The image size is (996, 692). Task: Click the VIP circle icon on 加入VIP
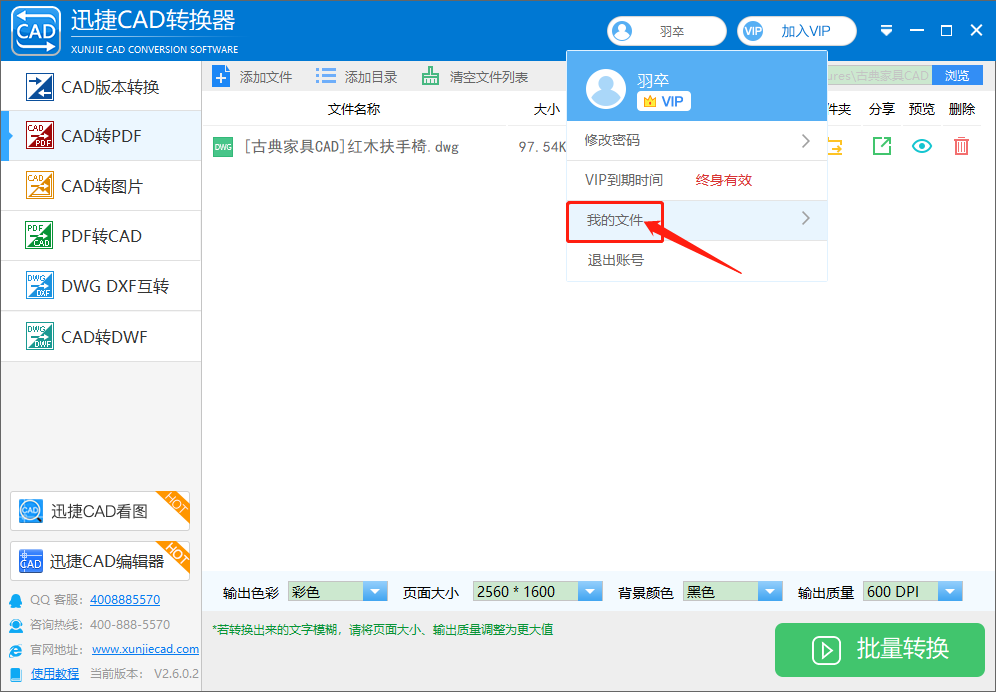click(753, 31)
